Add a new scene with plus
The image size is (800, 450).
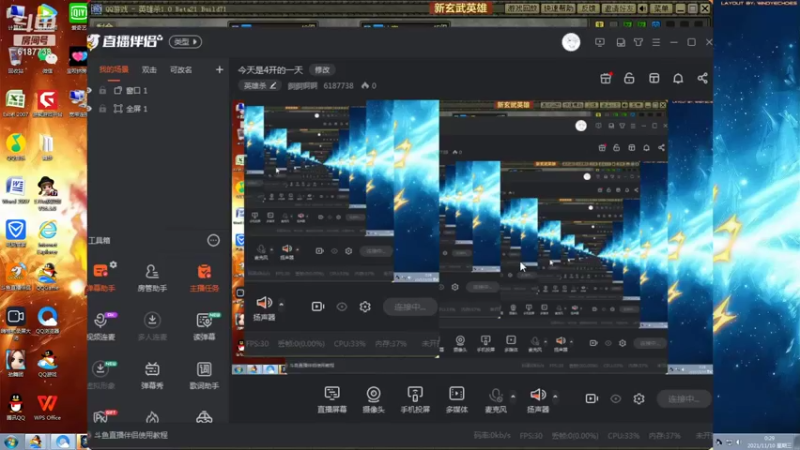(x=219, y=69)
